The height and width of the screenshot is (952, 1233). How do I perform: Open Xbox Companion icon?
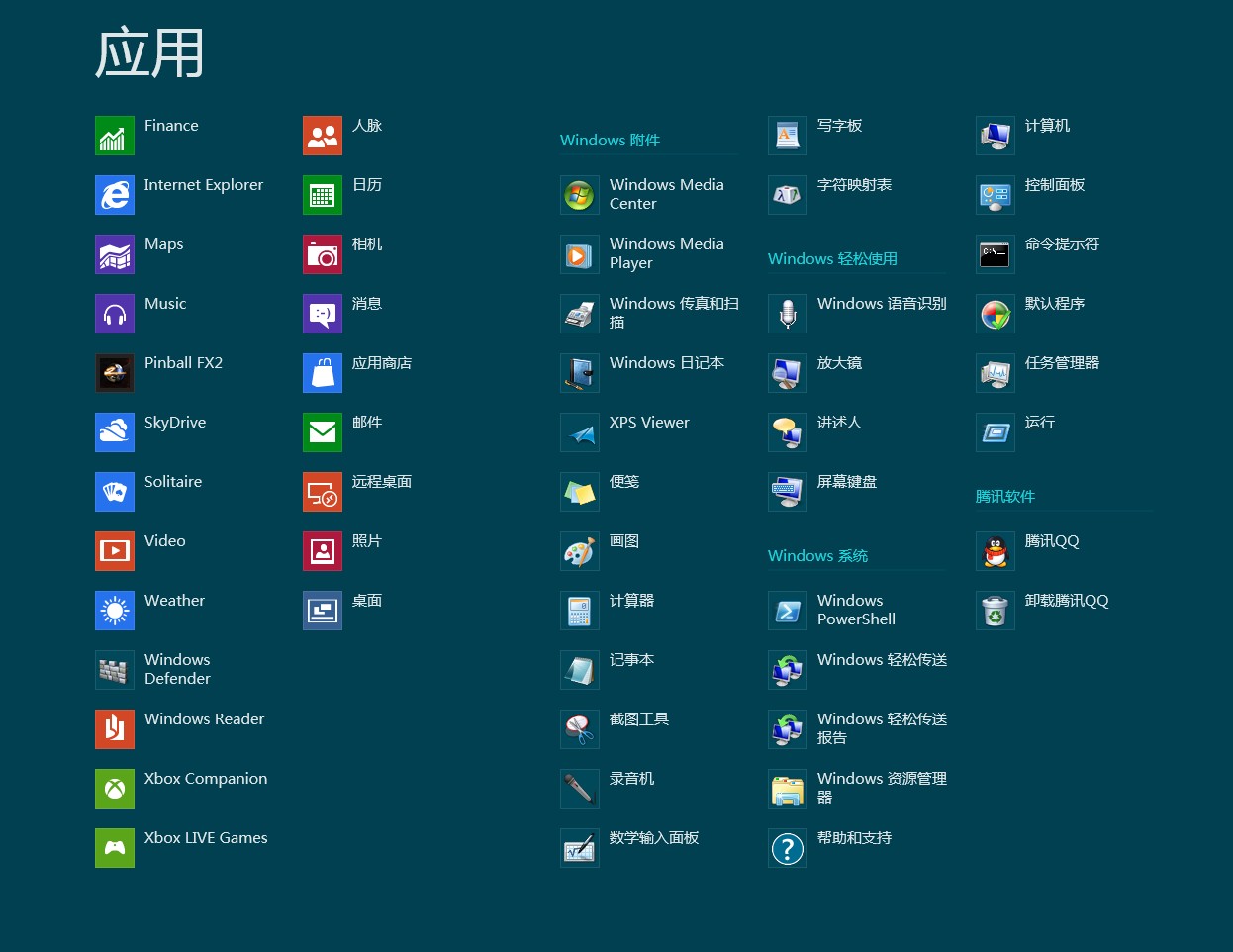coord(115,789)
